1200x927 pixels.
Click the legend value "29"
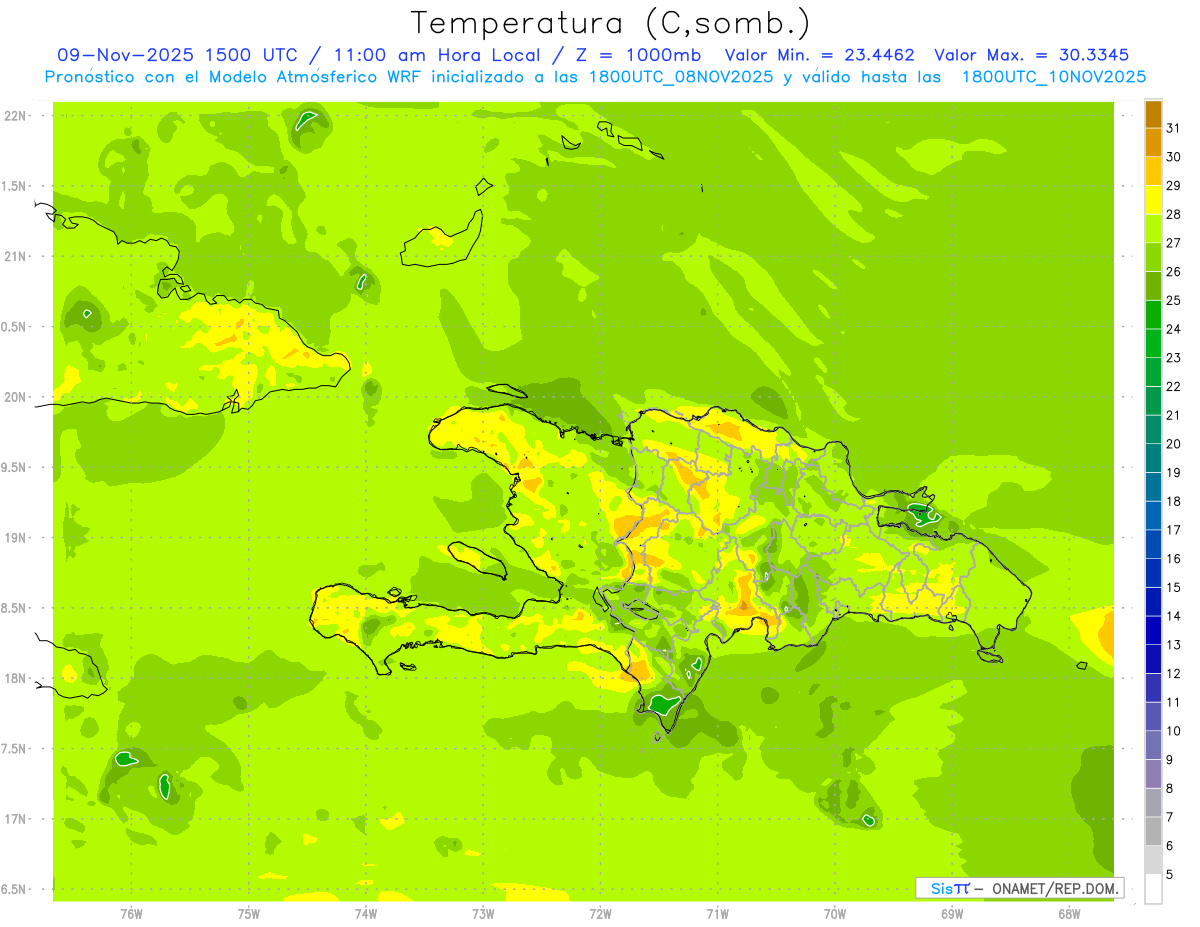click(x=1173, y=185)
